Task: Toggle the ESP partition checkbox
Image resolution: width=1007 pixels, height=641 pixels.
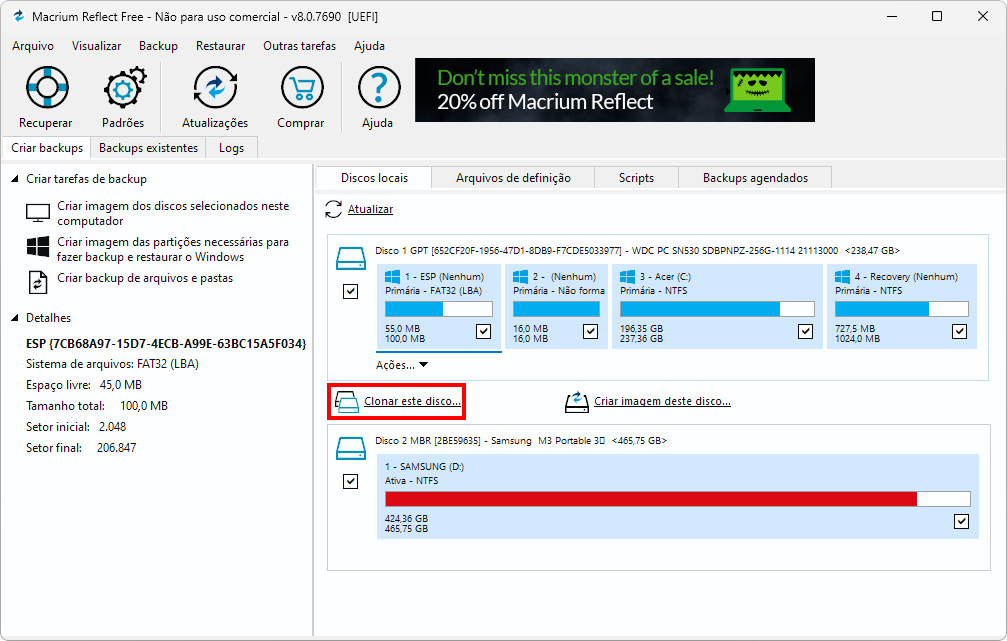Action: click(x=484, y=331)
